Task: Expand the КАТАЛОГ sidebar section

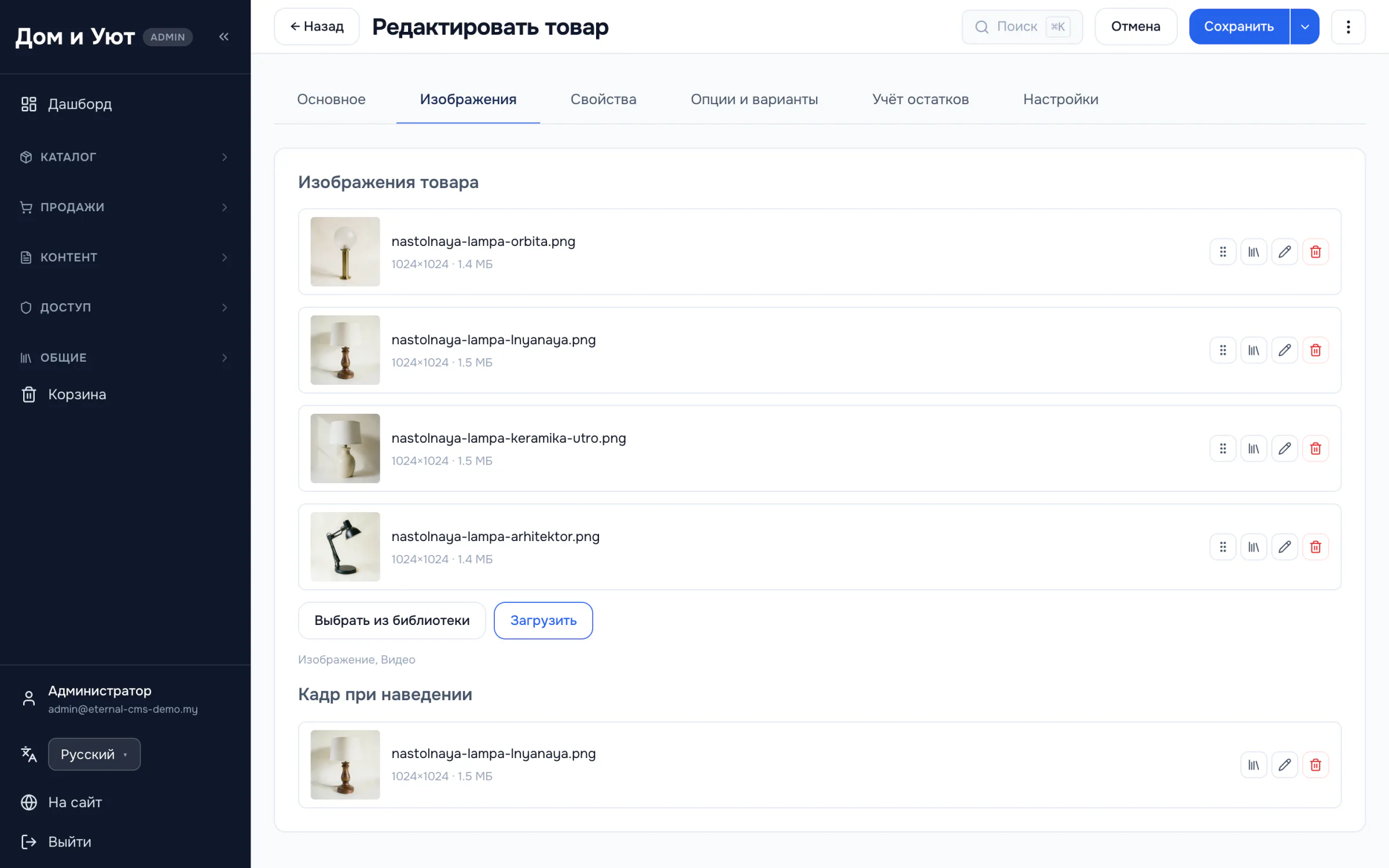Action: coord(125,157)
